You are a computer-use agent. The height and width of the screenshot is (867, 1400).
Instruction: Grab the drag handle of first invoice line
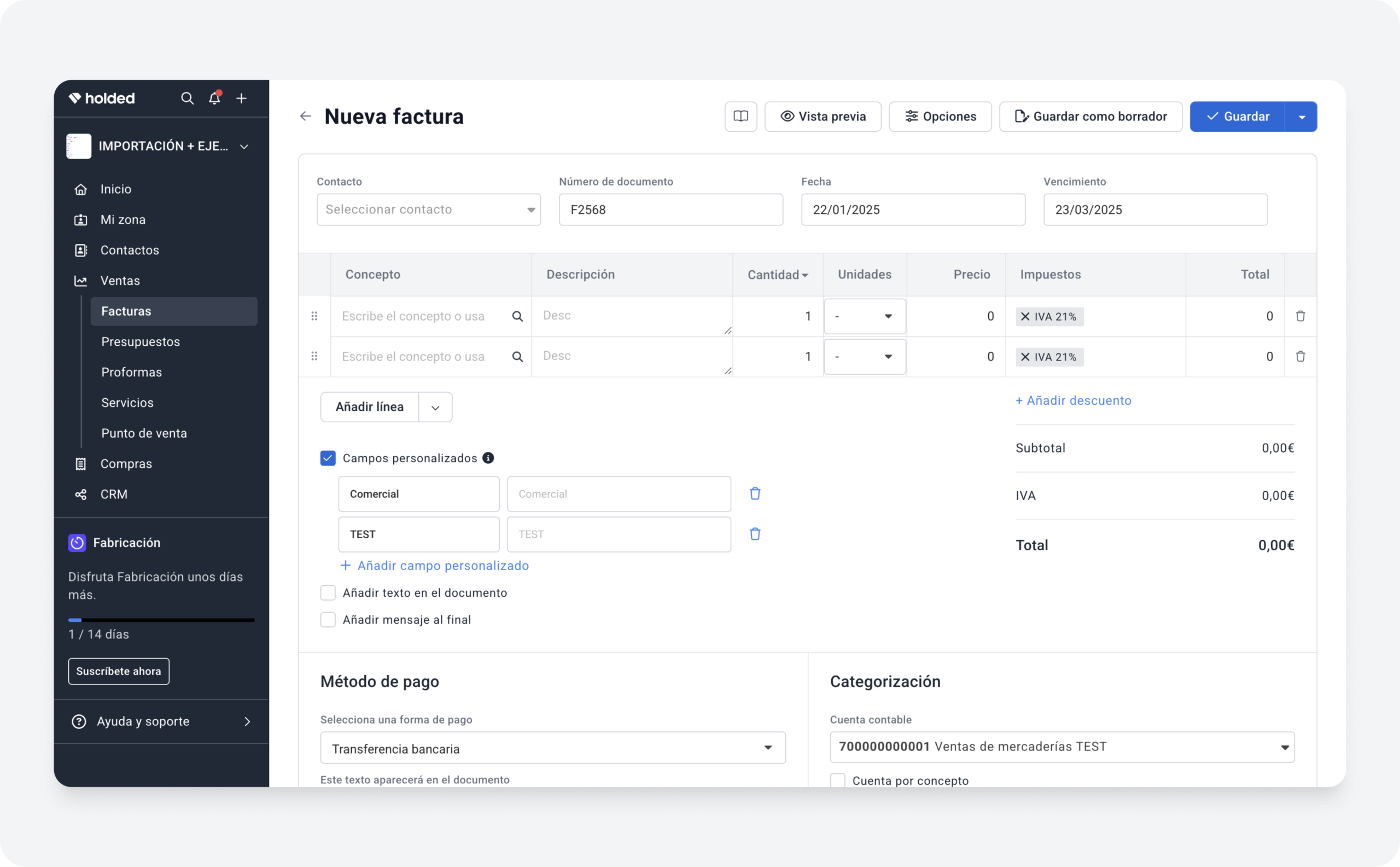coord(314,316)
